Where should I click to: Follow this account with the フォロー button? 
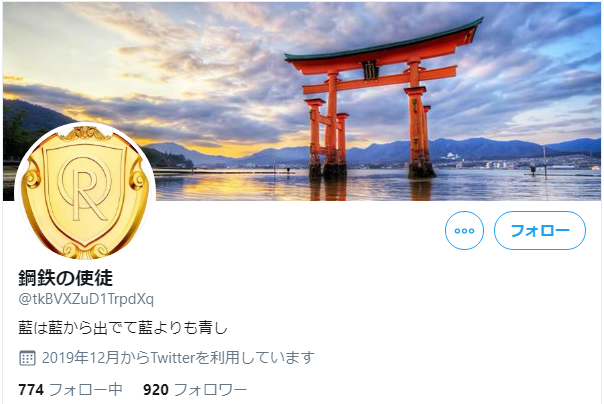540,230
